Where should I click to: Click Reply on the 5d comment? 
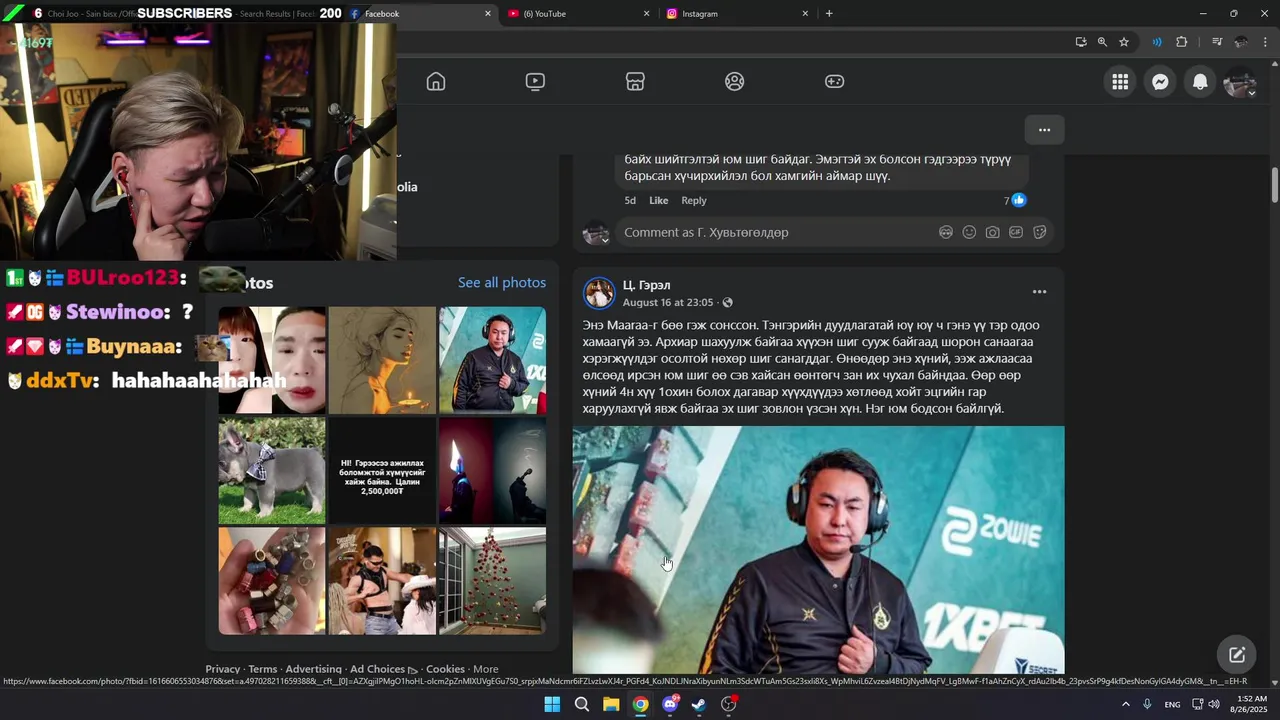694,200
